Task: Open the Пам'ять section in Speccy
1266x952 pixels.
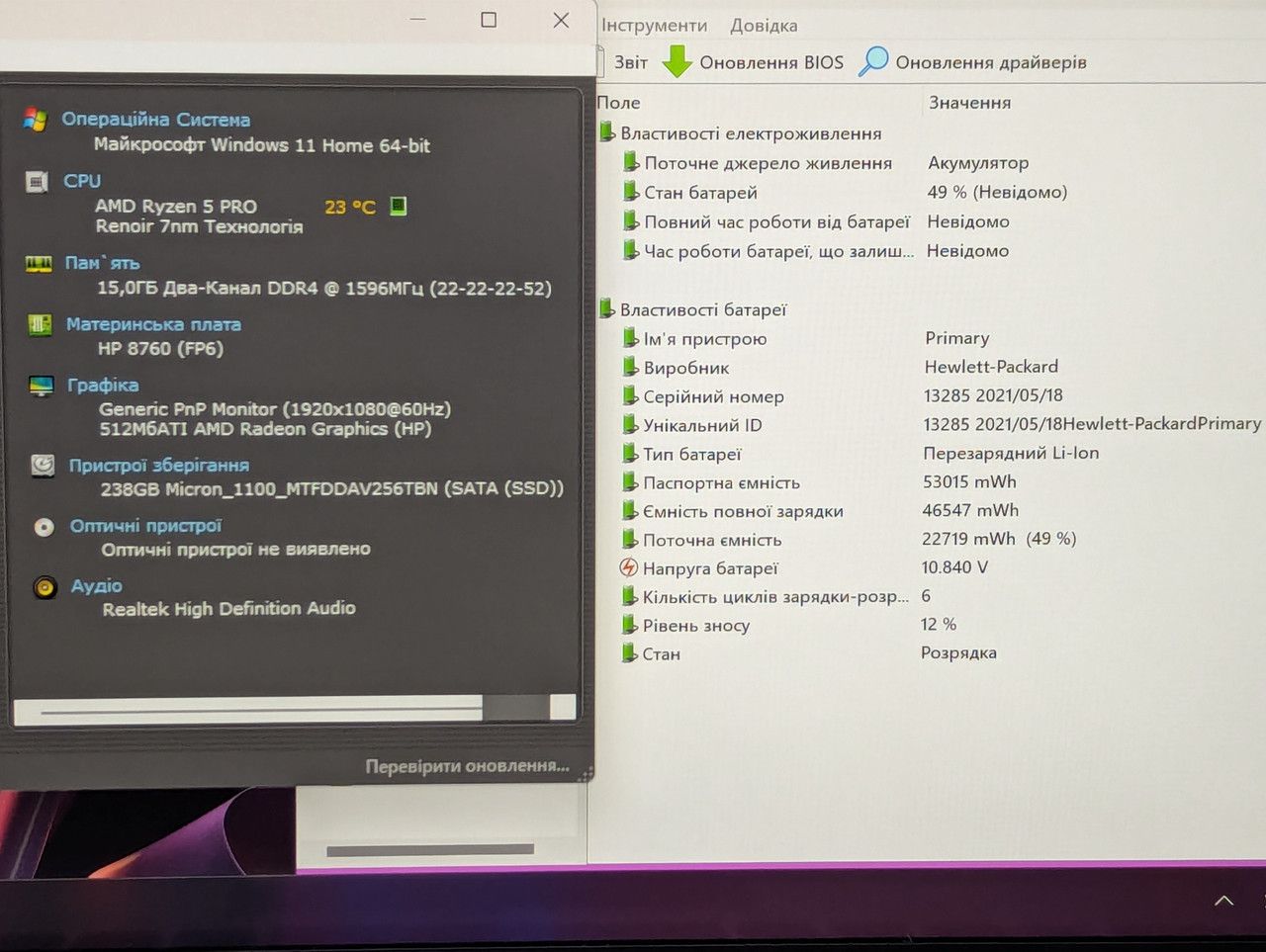Action: pos(103,263)
